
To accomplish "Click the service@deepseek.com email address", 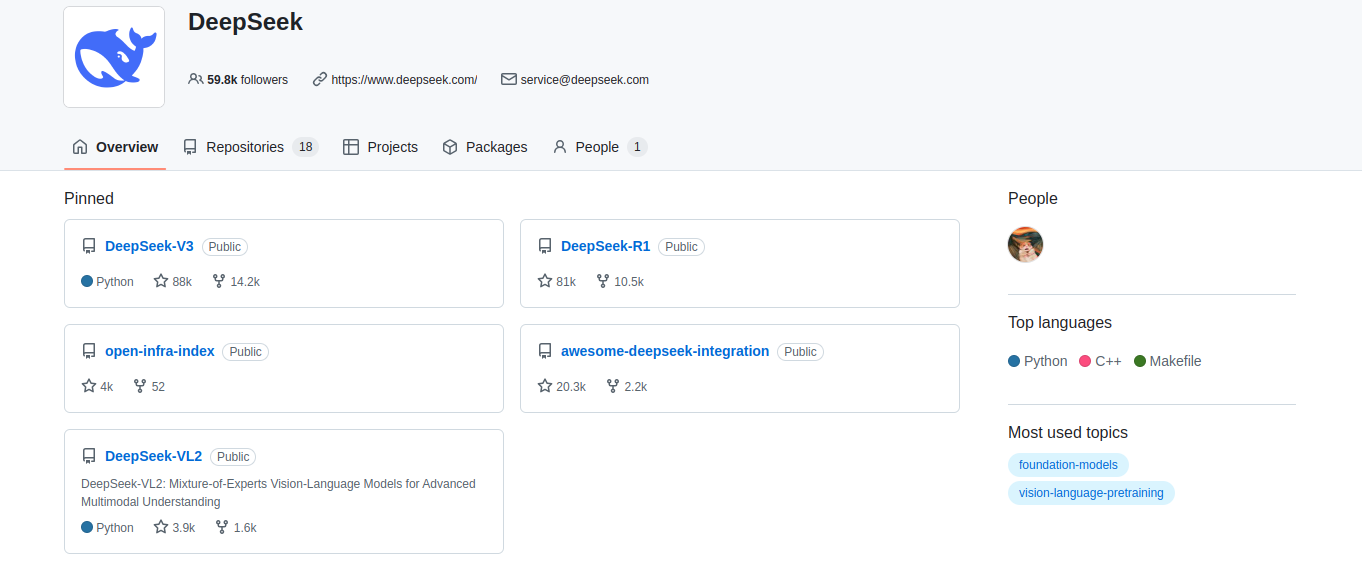I will [x=585, y=80].
